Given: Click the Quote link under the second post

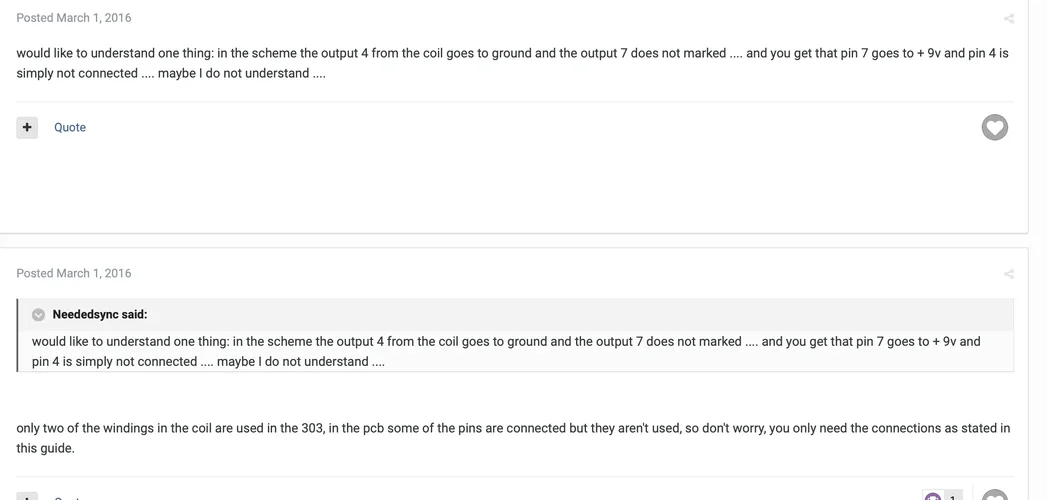Looking at the screenshot, I should [x=70, y=497].
